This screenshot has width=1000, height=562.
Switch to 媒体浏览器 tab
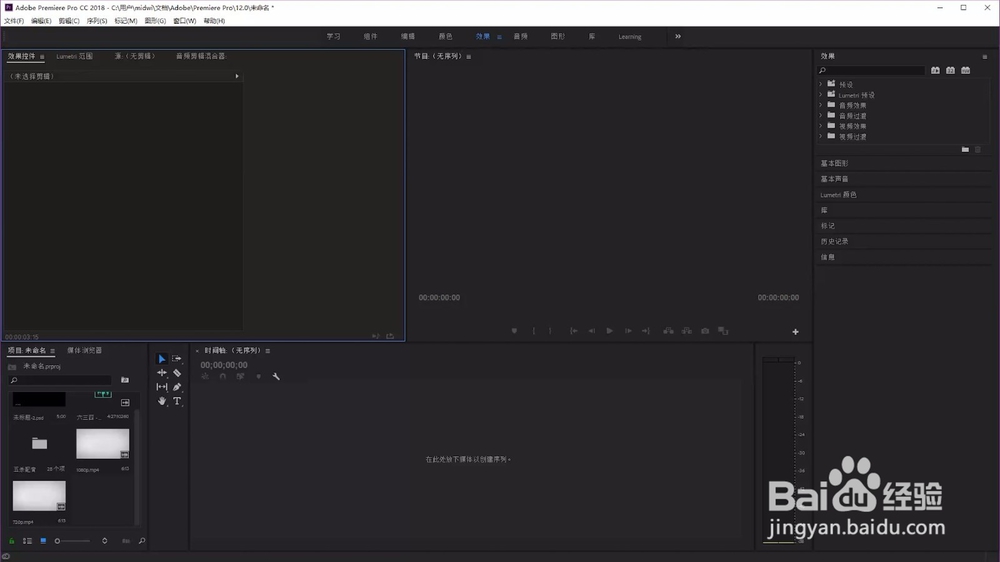point(85,350)
